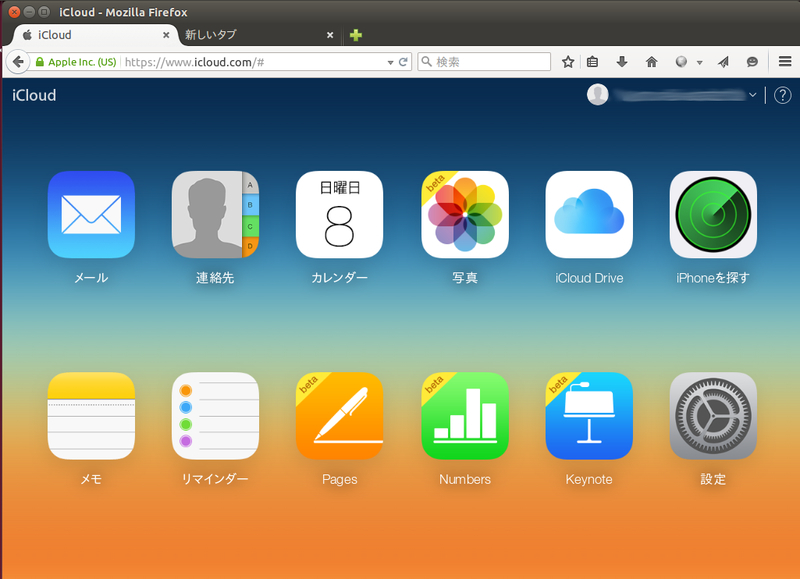Open the Firefox hamburger menu
Viewport: 800px width, 579px height.
coord(785,62)
